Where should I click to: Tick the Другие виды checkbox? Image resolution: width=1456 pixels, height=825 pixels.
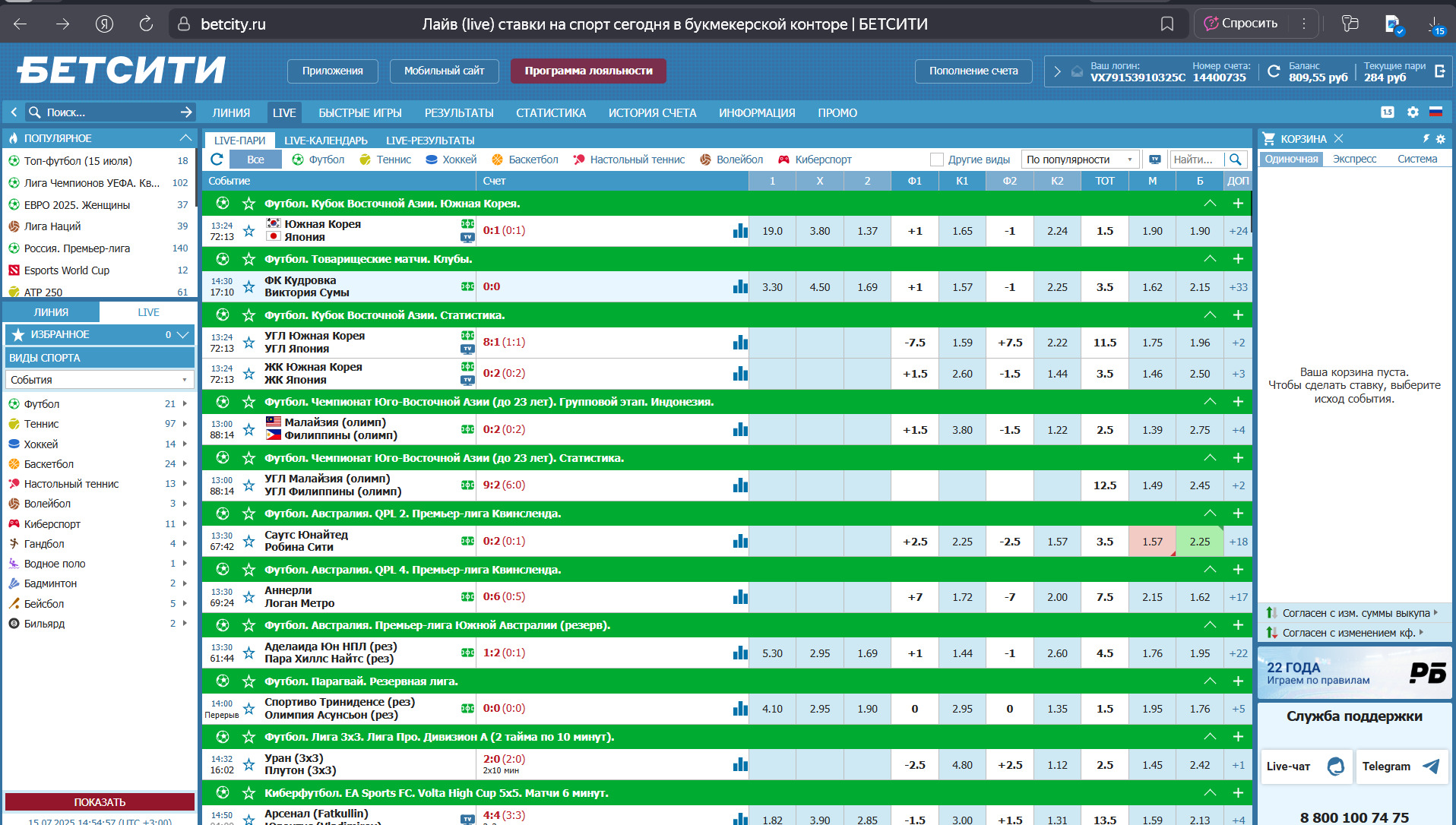(x=937, y=160)
